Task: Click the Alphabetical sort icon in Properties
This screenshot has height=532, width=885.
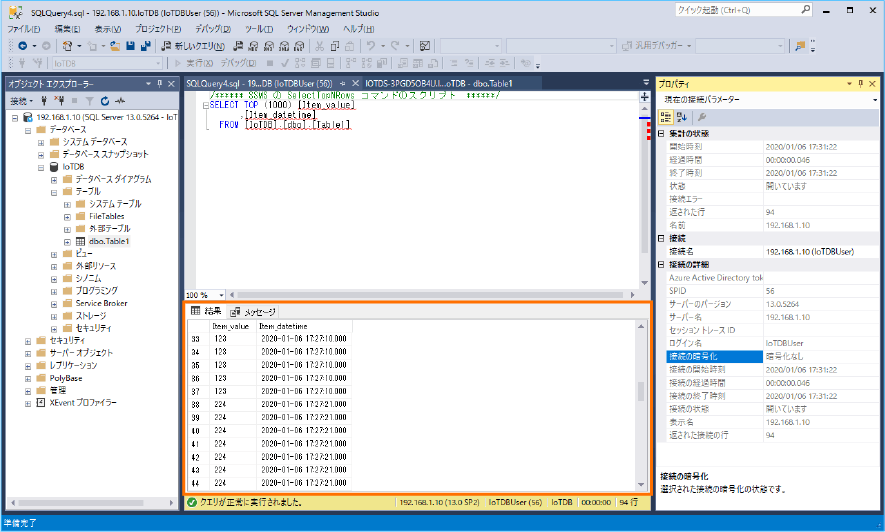Action: coord(682,117)
